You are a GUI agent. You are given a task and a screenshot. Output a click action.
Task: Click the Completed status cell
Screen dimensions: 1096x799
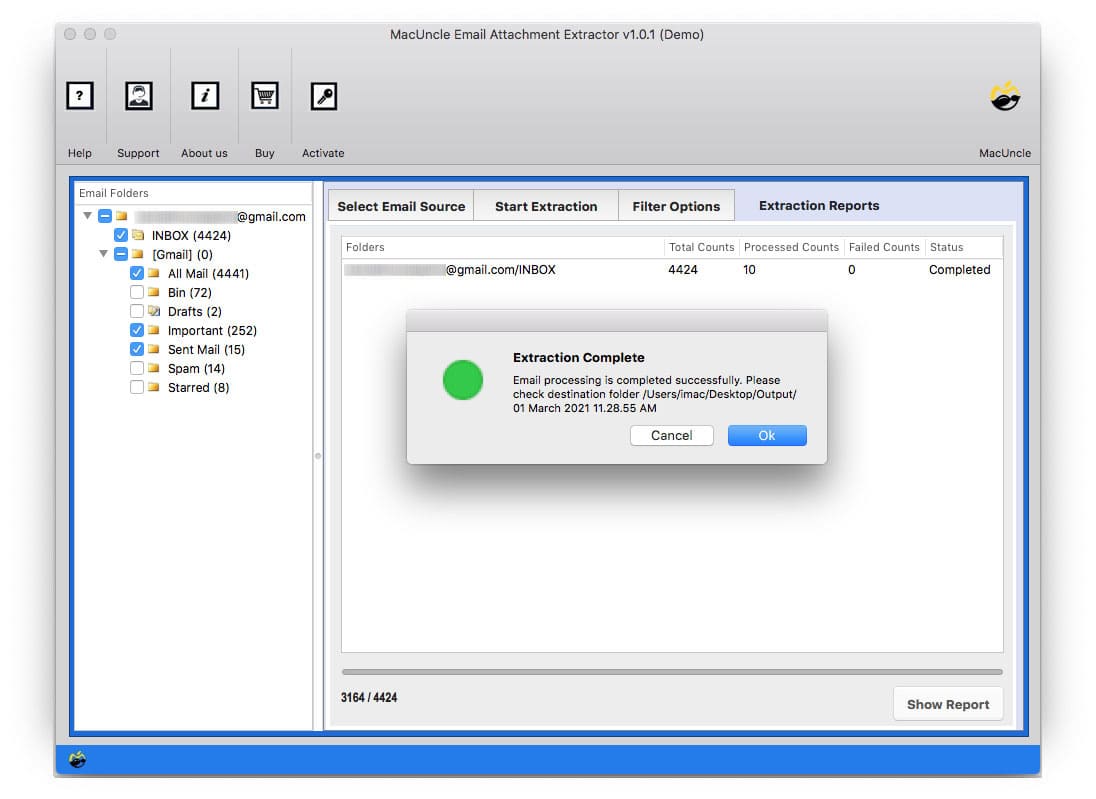coord(960,270)
